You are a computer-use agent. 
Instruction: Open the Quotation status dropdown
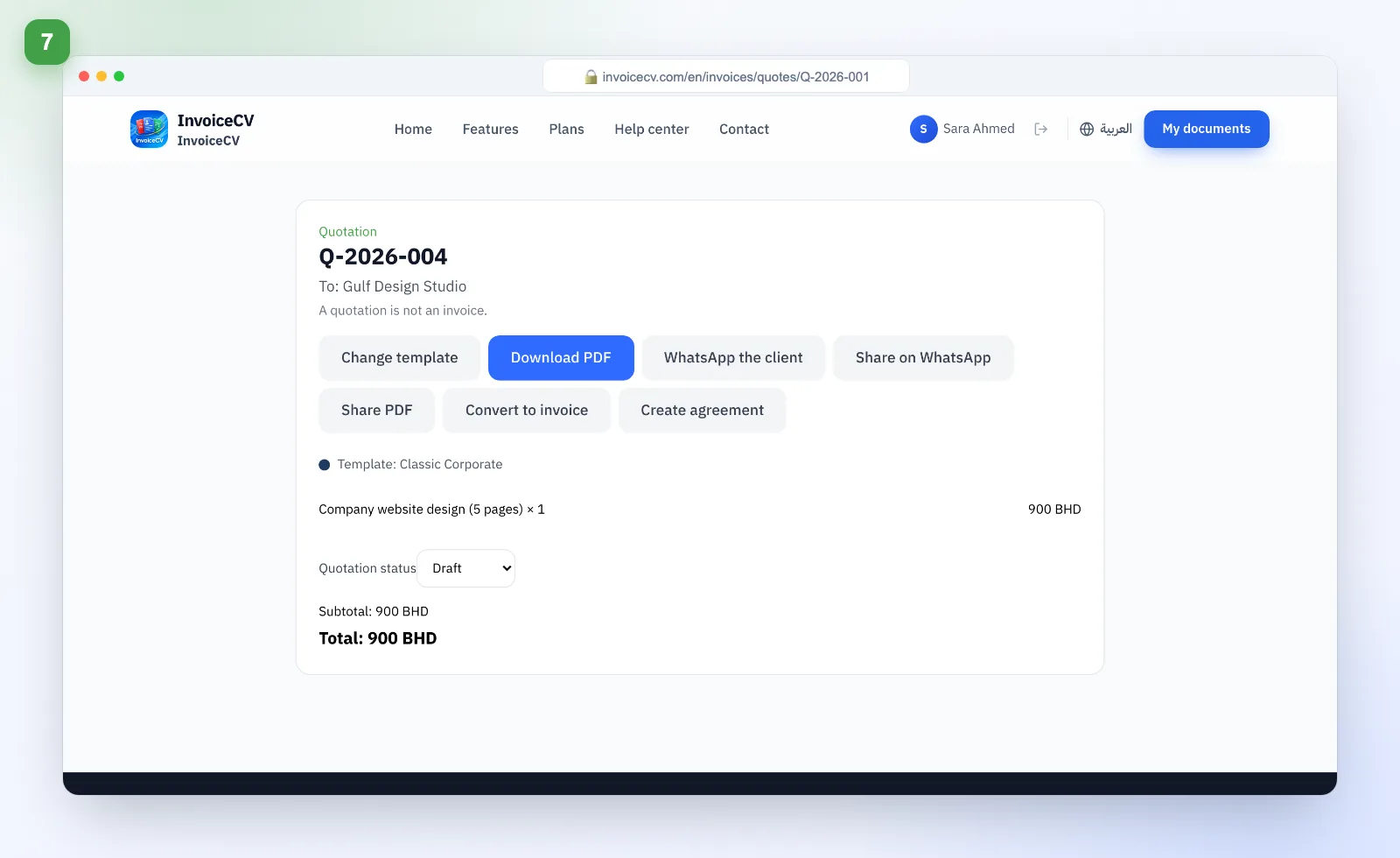(466, 568)
